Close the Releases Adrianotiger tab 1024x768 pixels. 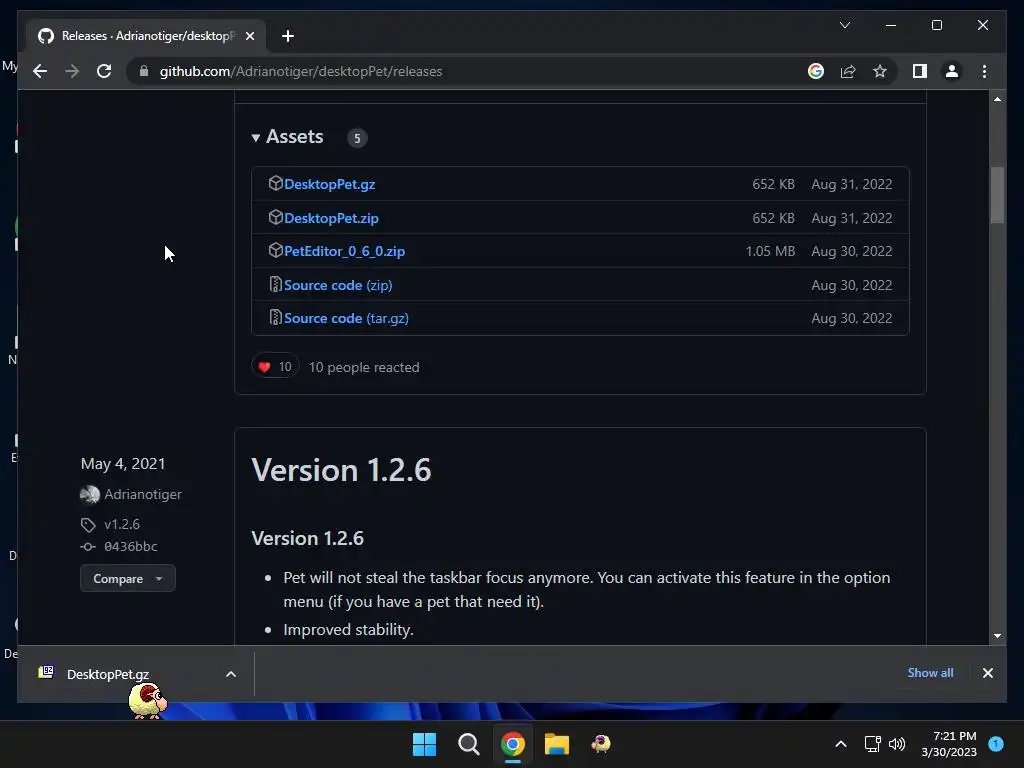[249, 36]
